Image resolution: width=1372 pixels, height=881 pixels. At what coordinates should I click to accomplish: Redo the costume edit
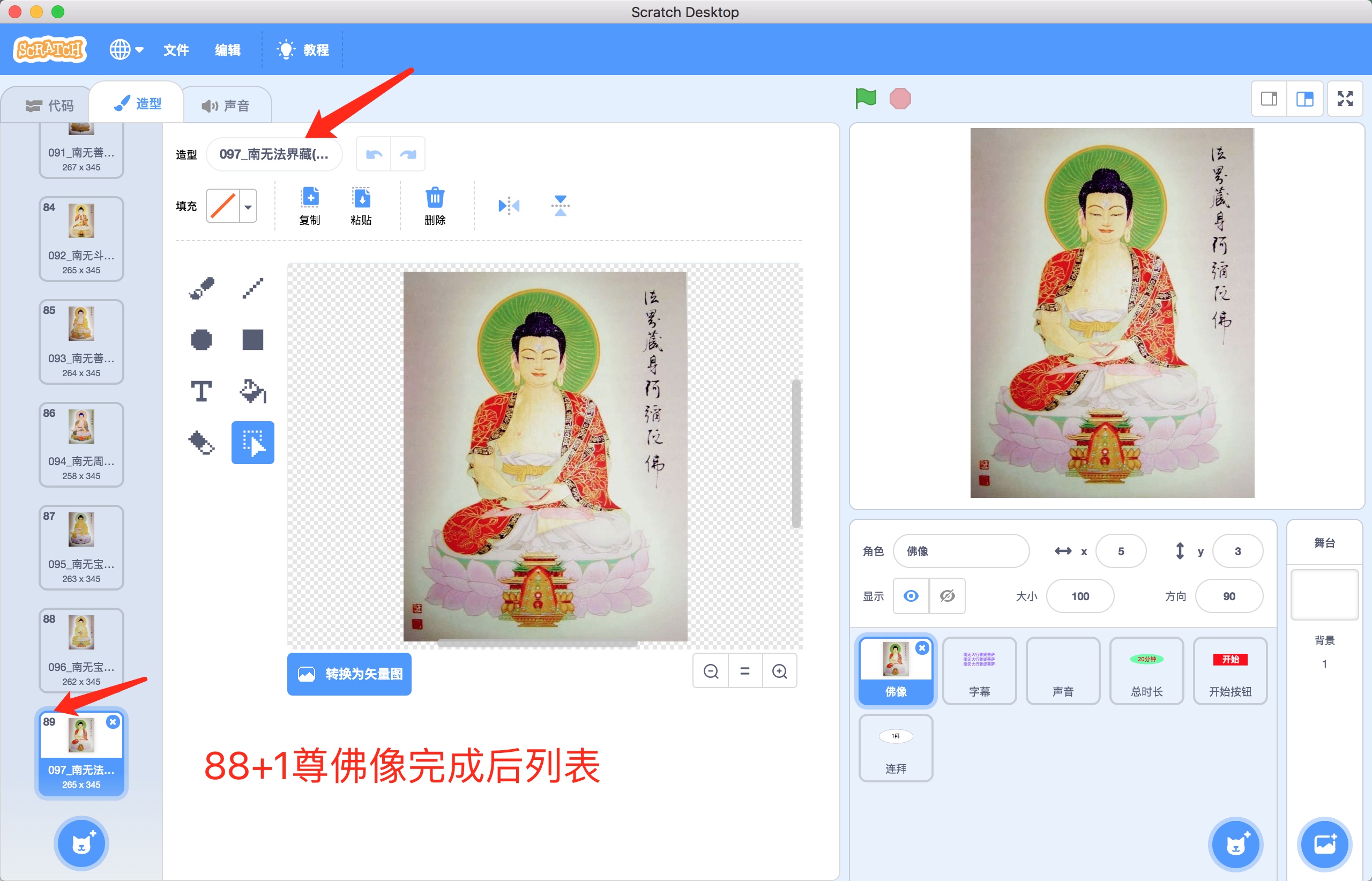coord(408,154)
